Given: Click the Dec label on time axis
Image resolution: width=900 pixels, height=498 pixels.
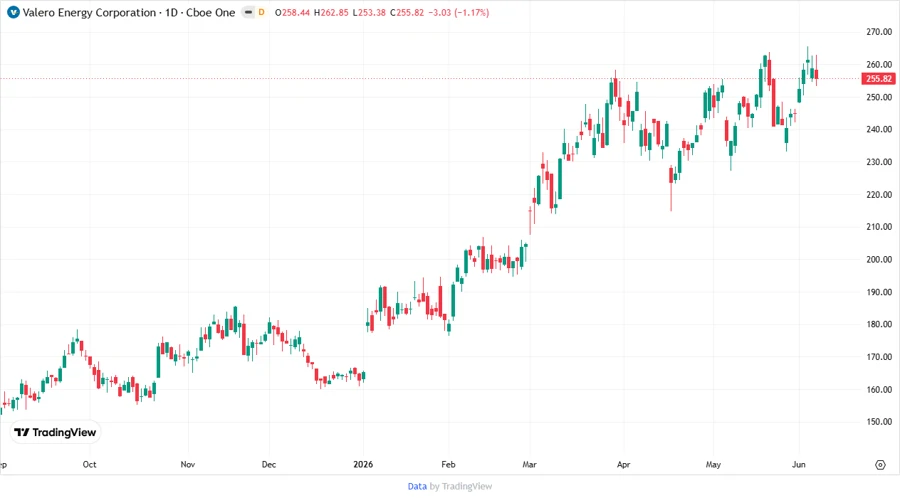Looking at the screenshot, I should point(269,464).
